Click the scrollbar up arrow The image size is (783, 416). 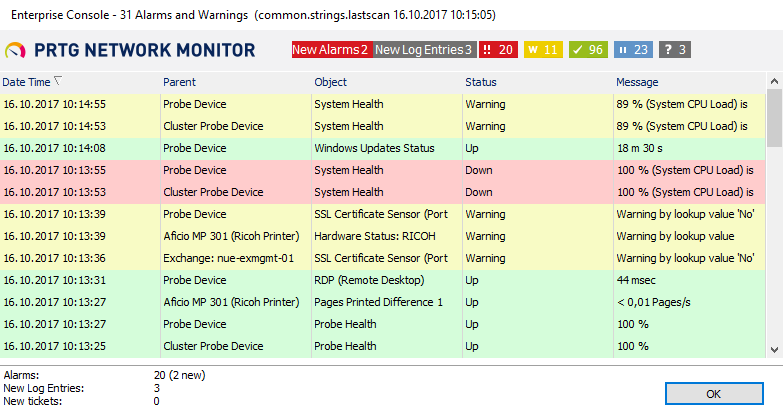coord(774,81)
